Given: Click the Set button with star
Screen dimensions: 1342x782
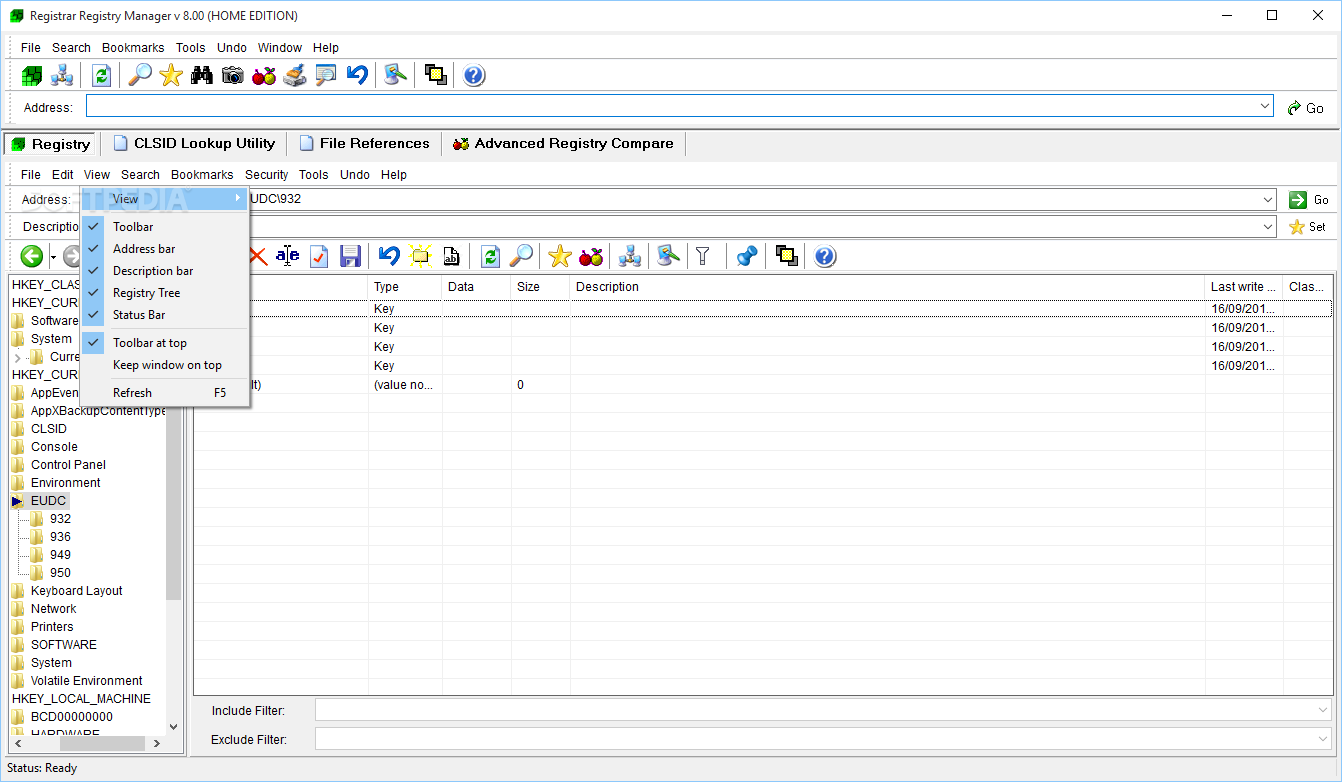Looking at the screenshot, I should [1310, 227].
